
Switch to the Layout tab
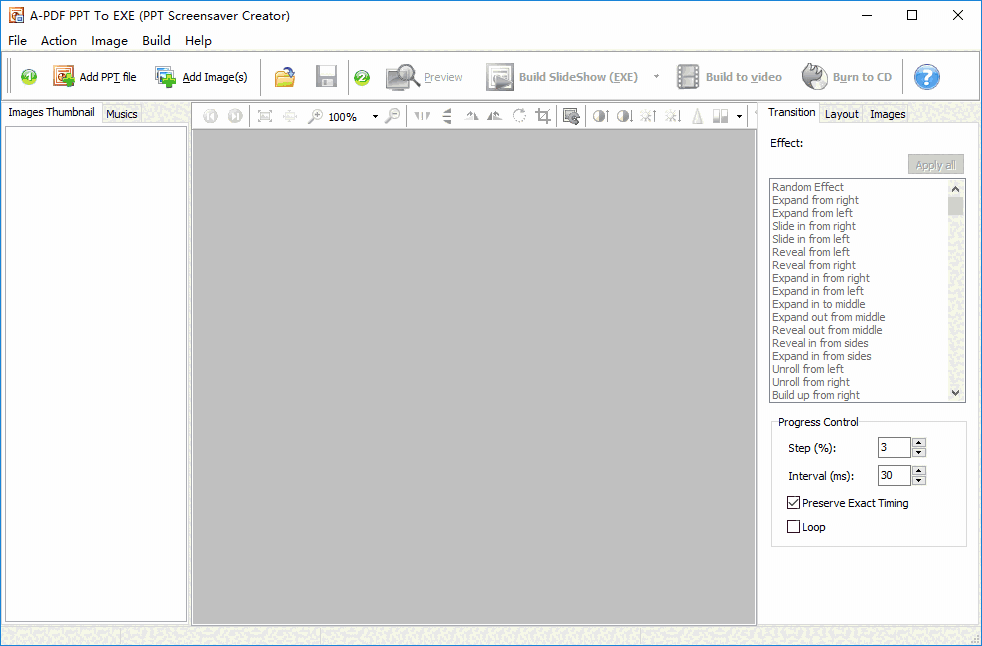841,114
